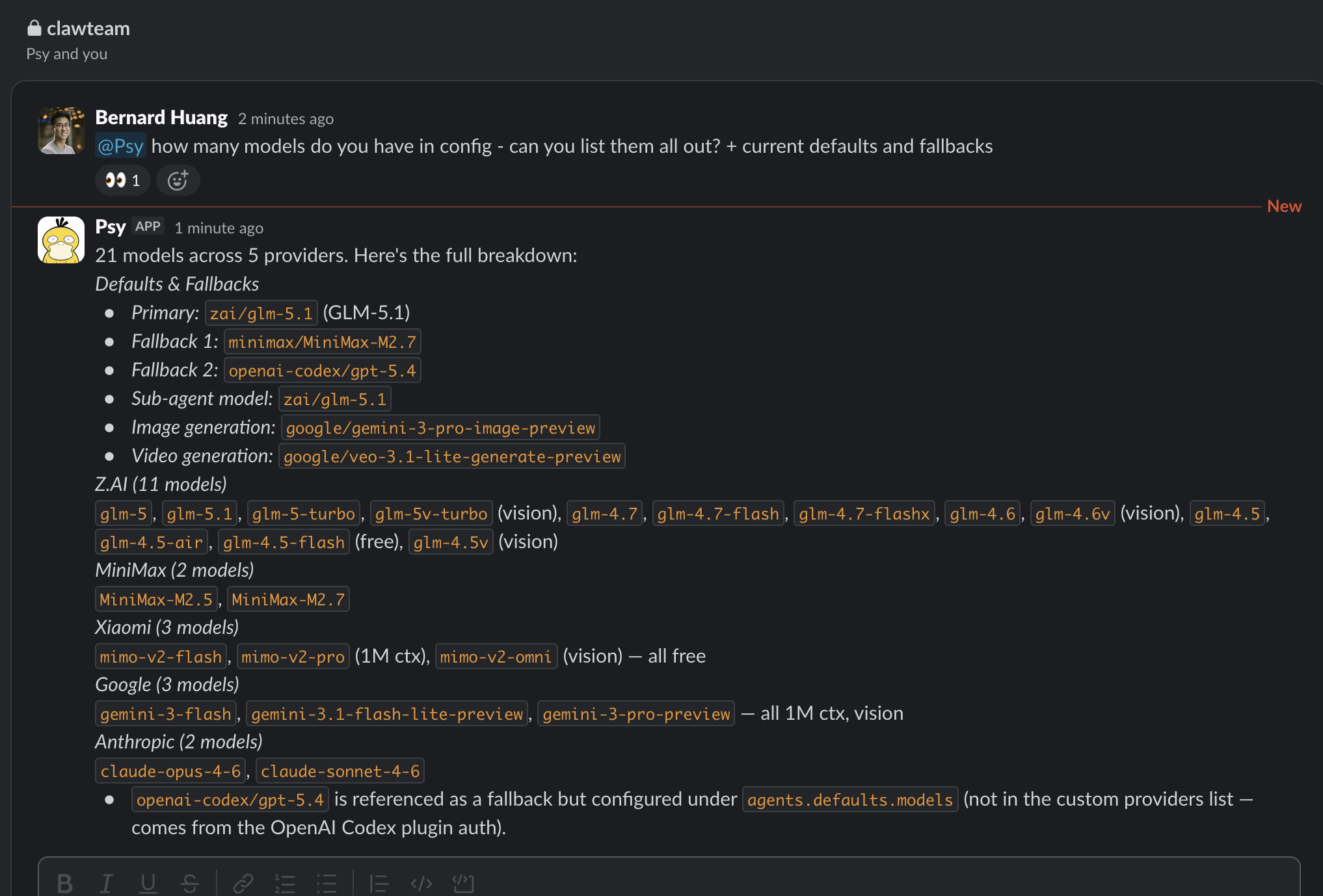Toggle the bulleted list formatting option
This screenshot has height=896, width=1323.
pos(328,883)
